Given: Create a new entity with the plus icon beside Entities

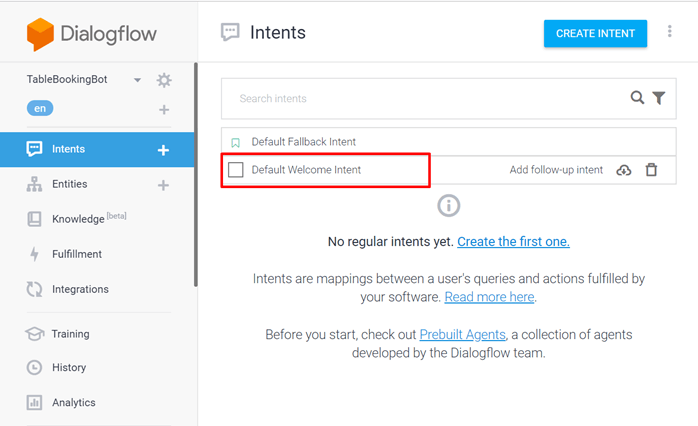Looking at the screenshot, I should (163, 185).
